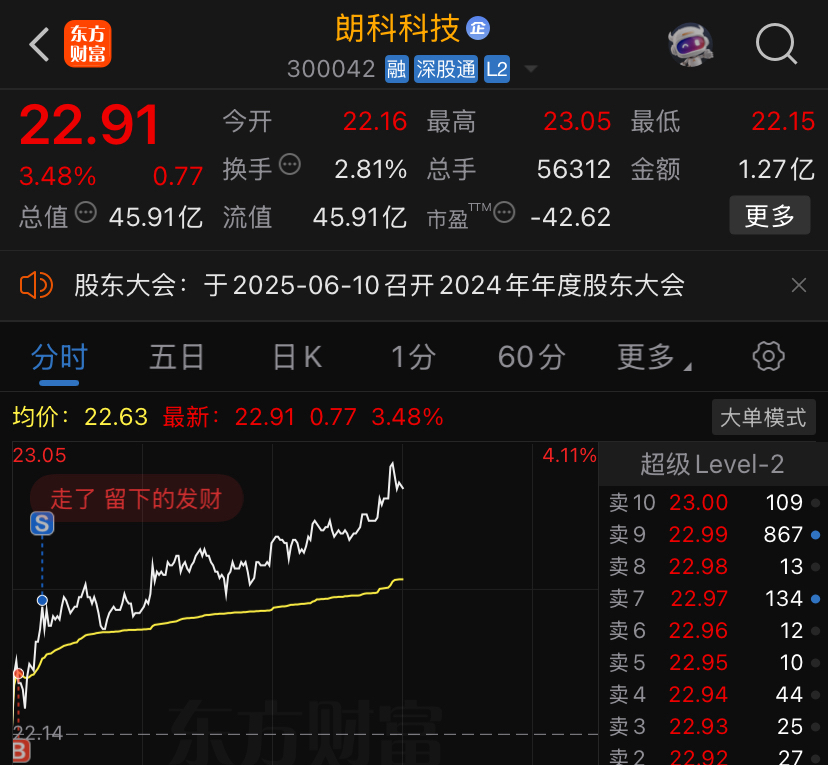Switch to the 60分 tab
The width and height of the screenshot is (828, 765).
pos(531,357)
